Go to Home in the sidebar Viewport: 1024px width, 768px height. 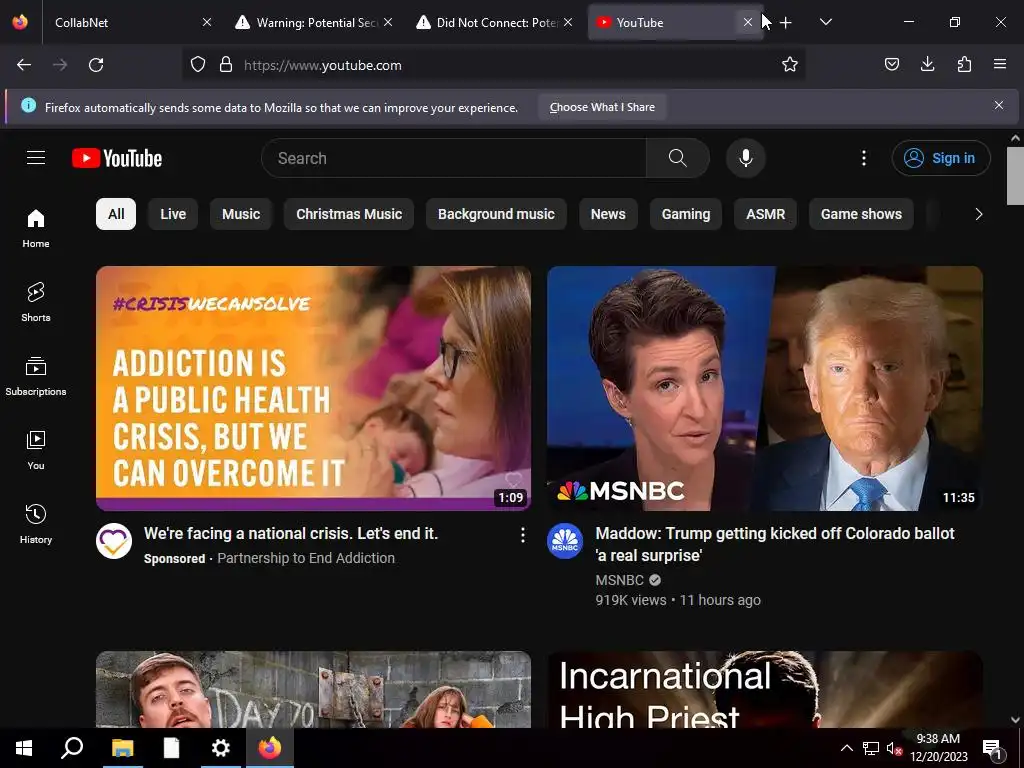36,228
